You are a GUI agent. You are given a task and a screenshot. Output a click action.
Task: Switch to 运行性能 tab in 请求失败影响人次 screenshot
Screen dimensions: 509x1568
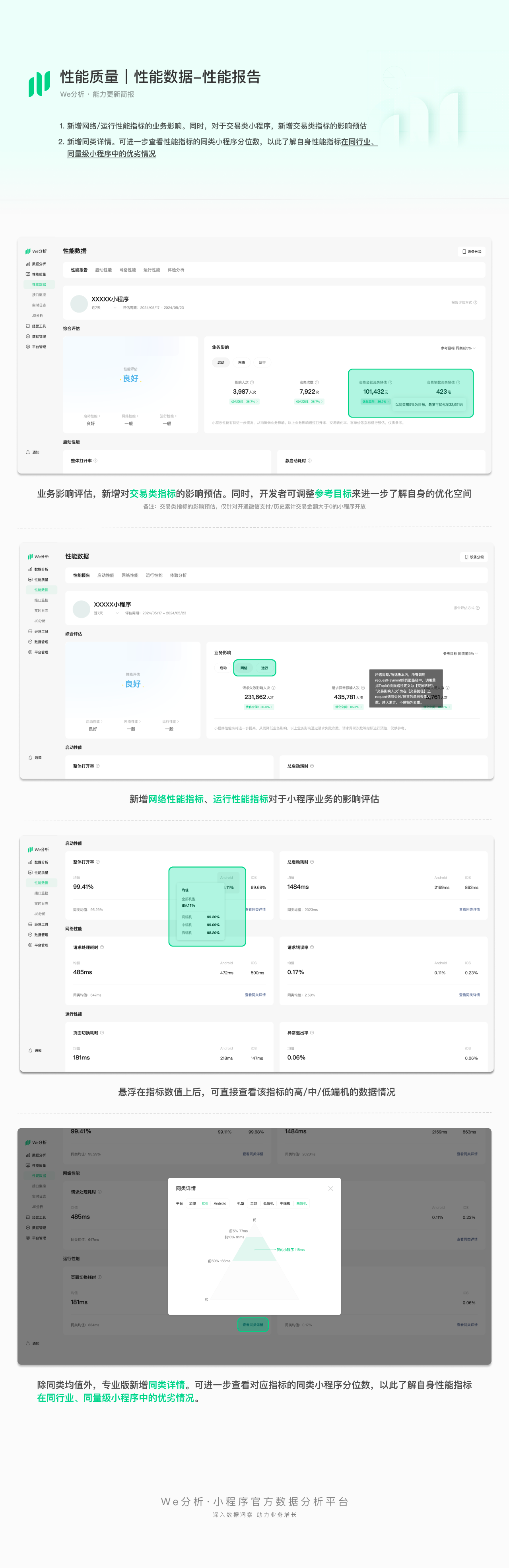(154, 575)
